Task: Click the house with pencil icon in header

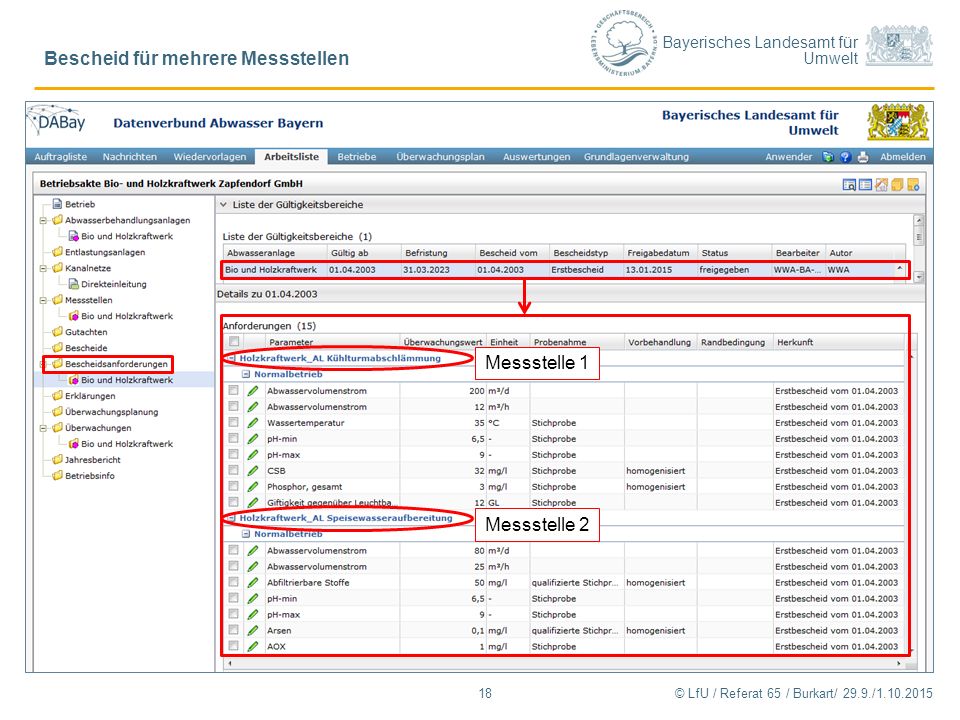Action: coord(881,185)
